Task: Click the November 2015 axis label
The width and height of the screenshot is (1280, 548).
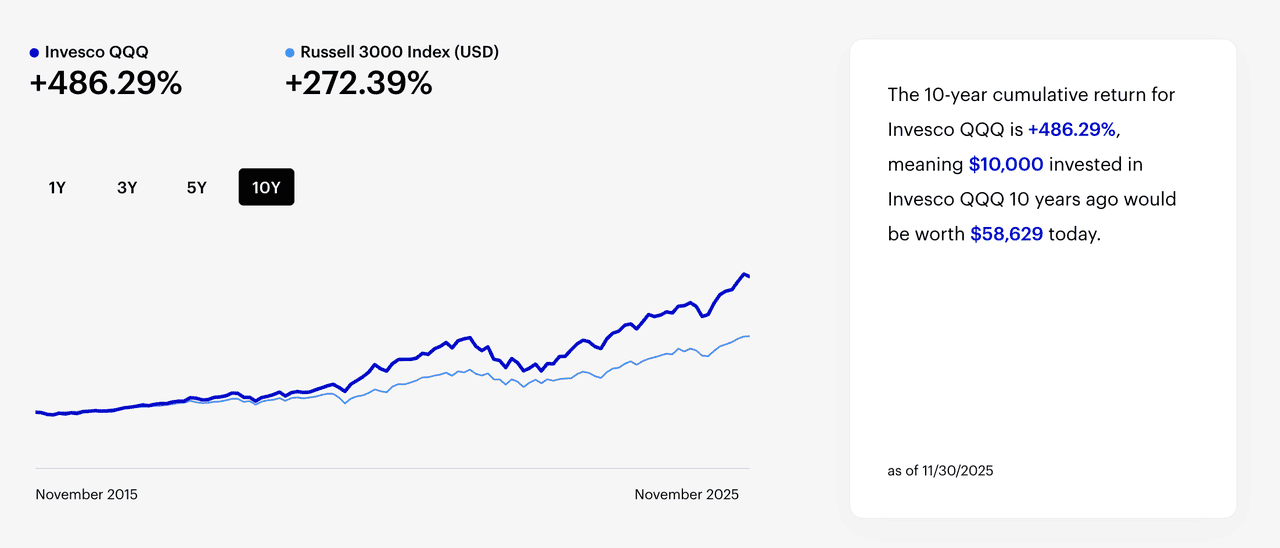Action: point(86,495)
